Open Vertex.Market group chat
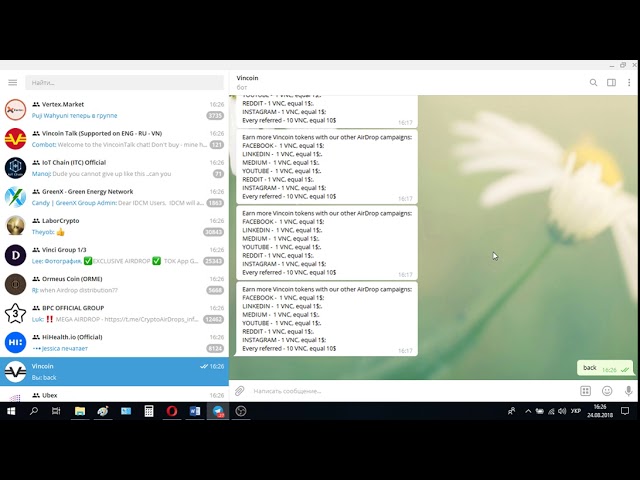 click(114, 110)
